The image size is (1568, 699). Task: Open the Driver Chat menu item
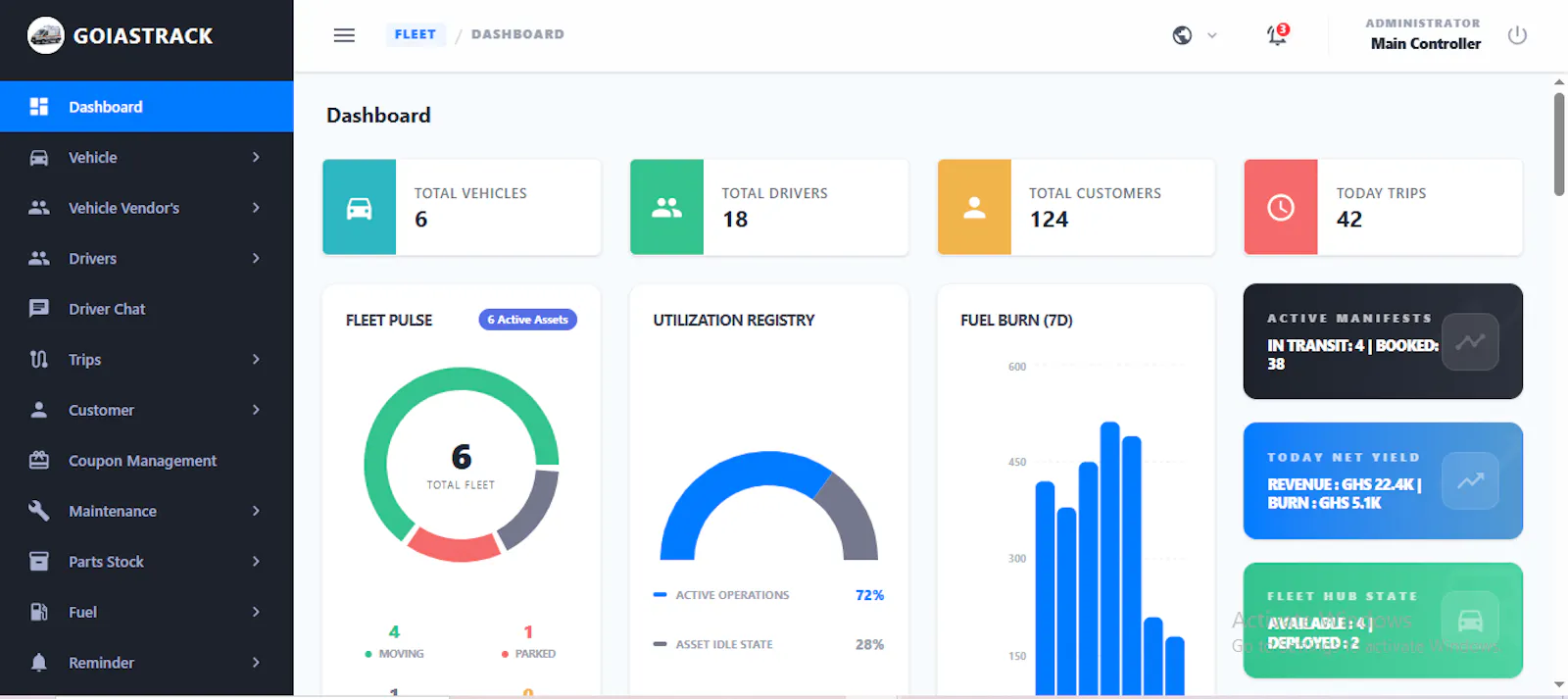147,309
